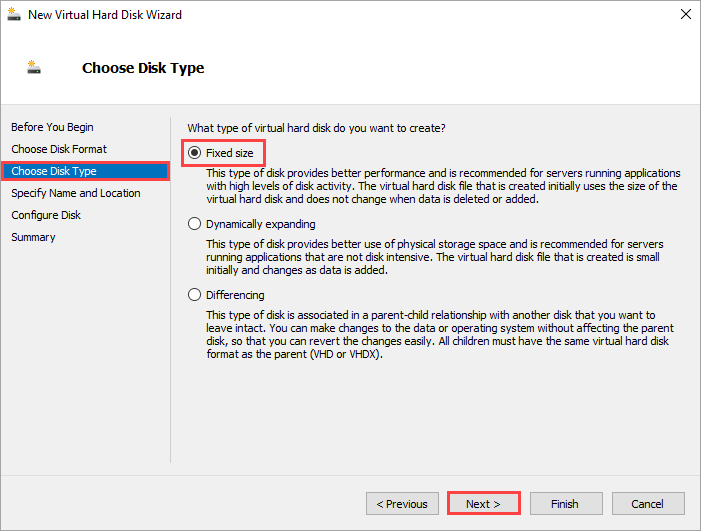This screenshot has width=701, height=531.
Task: Go to the Summary step
Action: (33, 237)
